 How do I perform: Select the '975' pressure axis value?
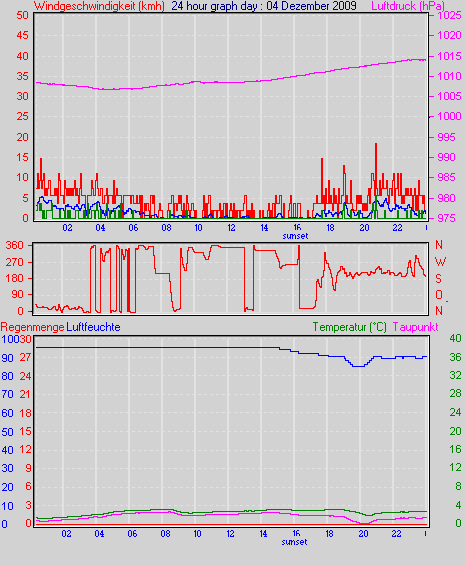pos(446,218)
